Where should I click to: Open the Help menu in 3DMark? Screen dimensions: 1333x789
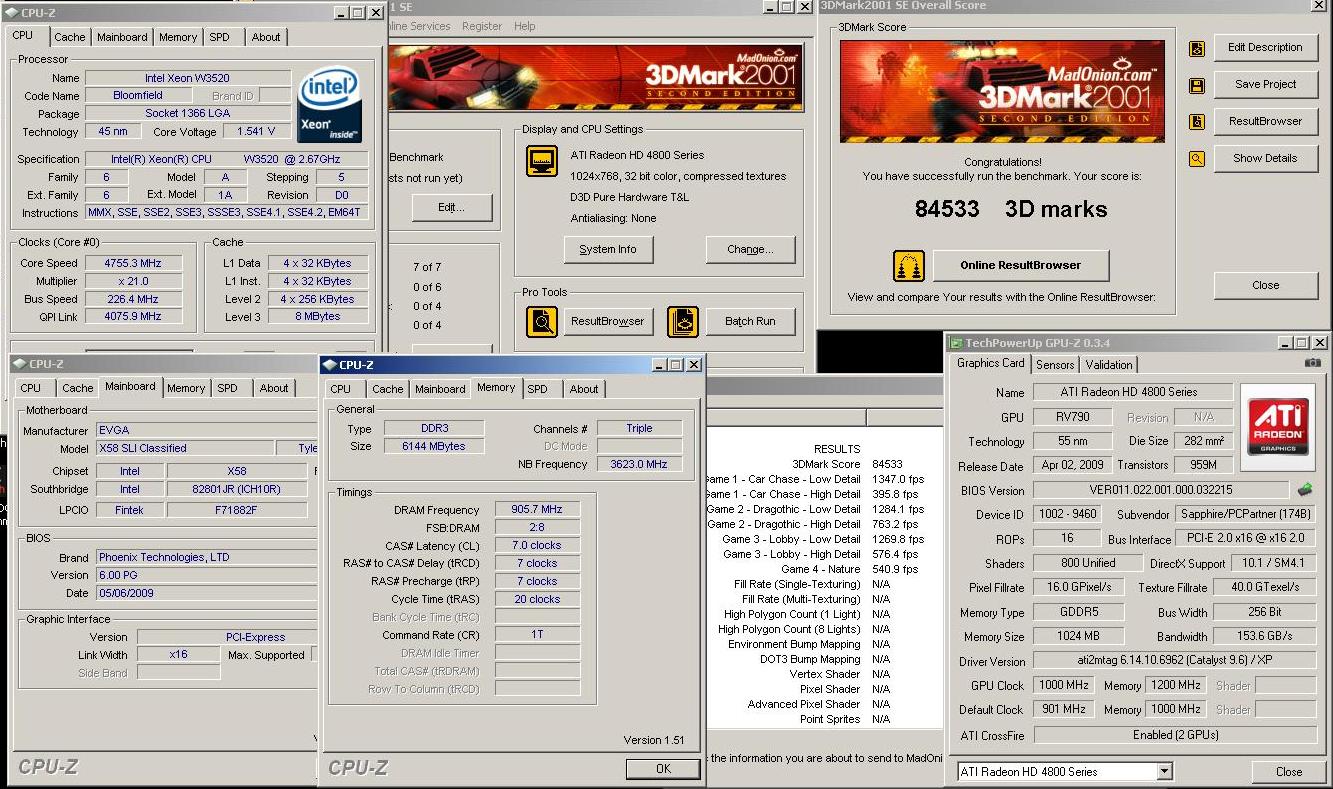point(524,26)
